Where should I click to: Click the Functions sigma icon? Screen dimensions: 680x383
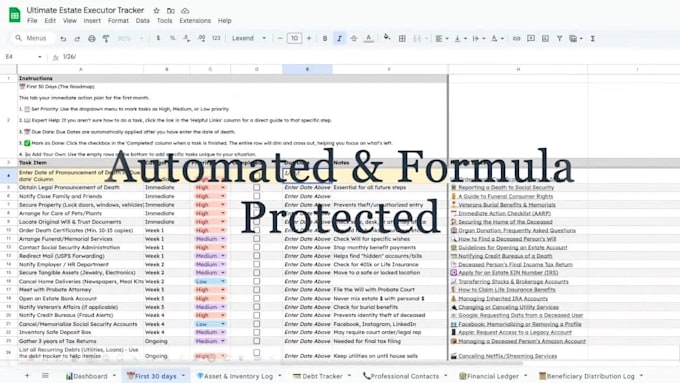pyautogui.click(x=592, y=39)
